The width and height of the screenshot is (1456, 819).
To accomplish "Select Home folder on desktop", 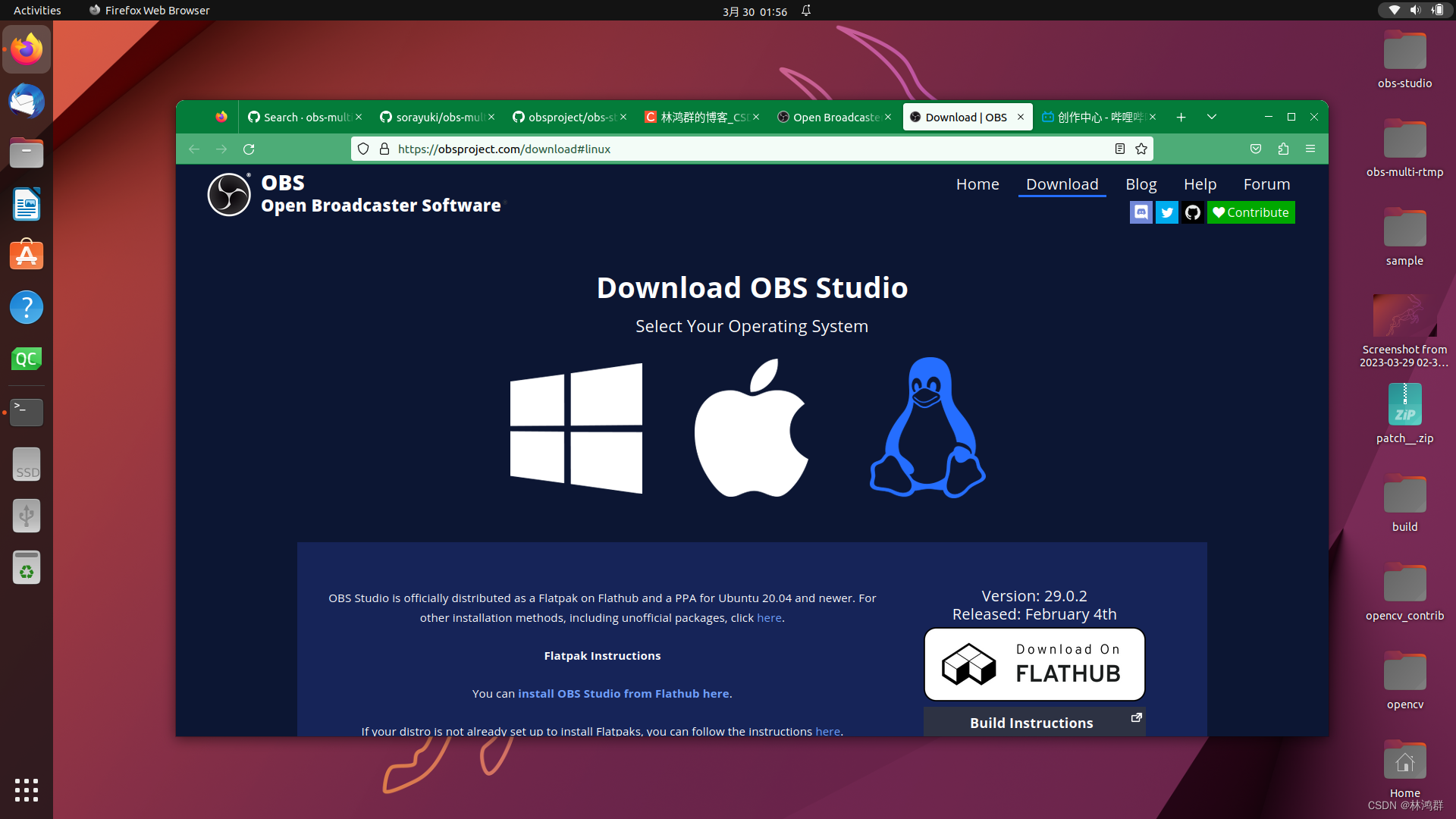I will 1404,769.
